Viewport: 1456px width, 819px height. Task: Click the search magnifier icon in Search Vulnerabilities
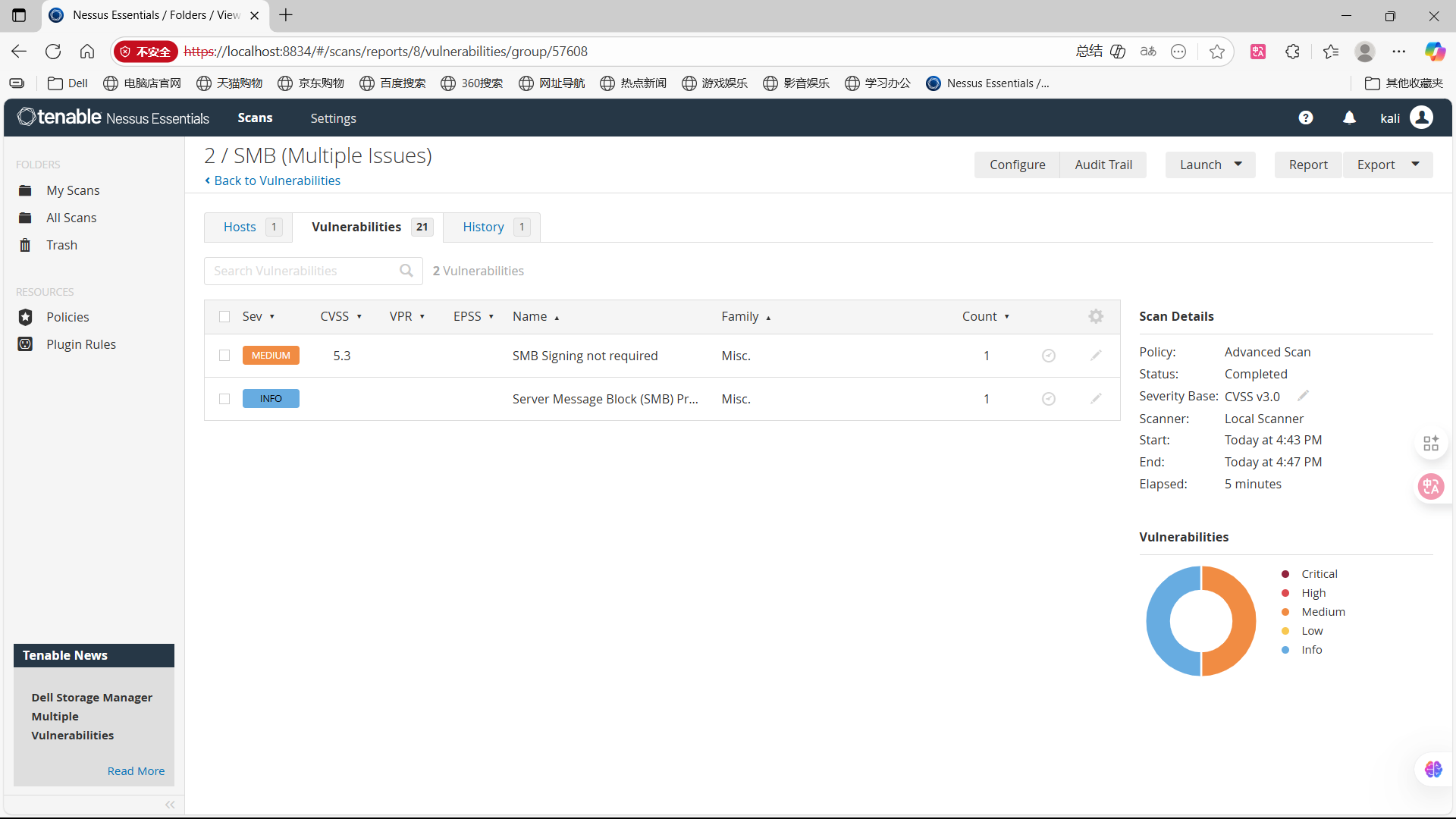tap(406, 271)
